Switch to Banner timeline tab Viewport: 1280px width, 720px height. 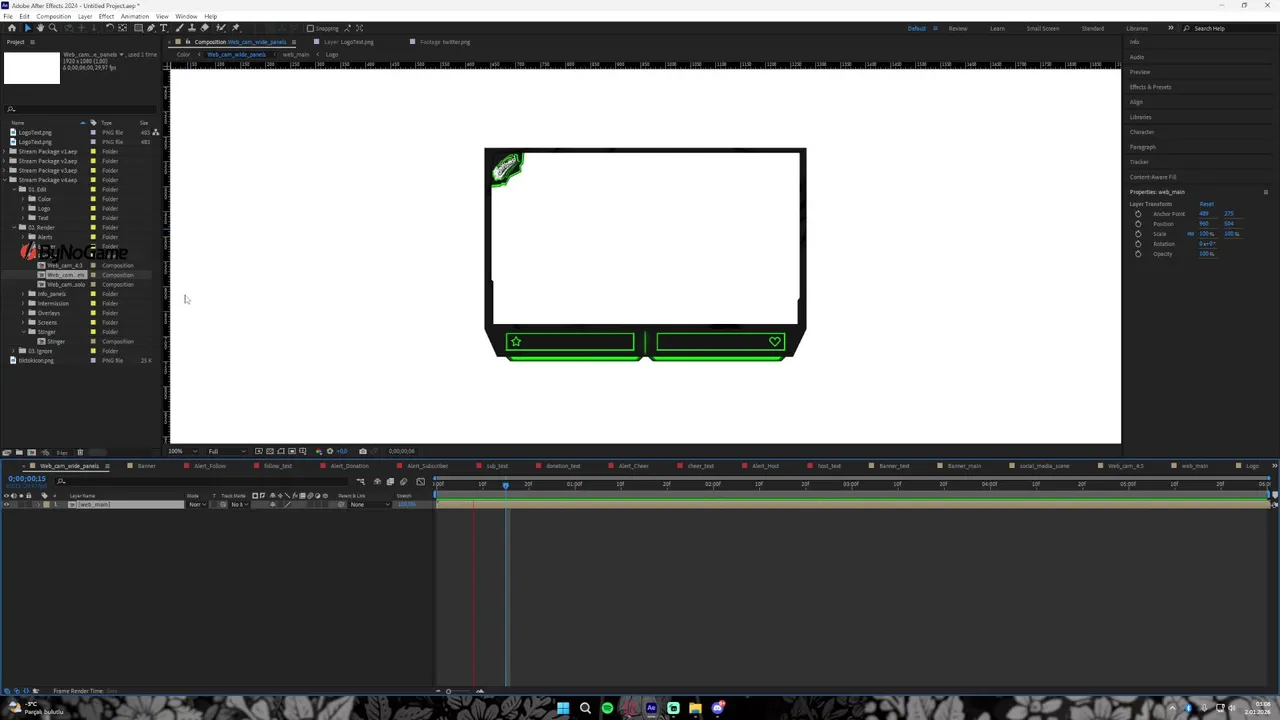point(147,466)
